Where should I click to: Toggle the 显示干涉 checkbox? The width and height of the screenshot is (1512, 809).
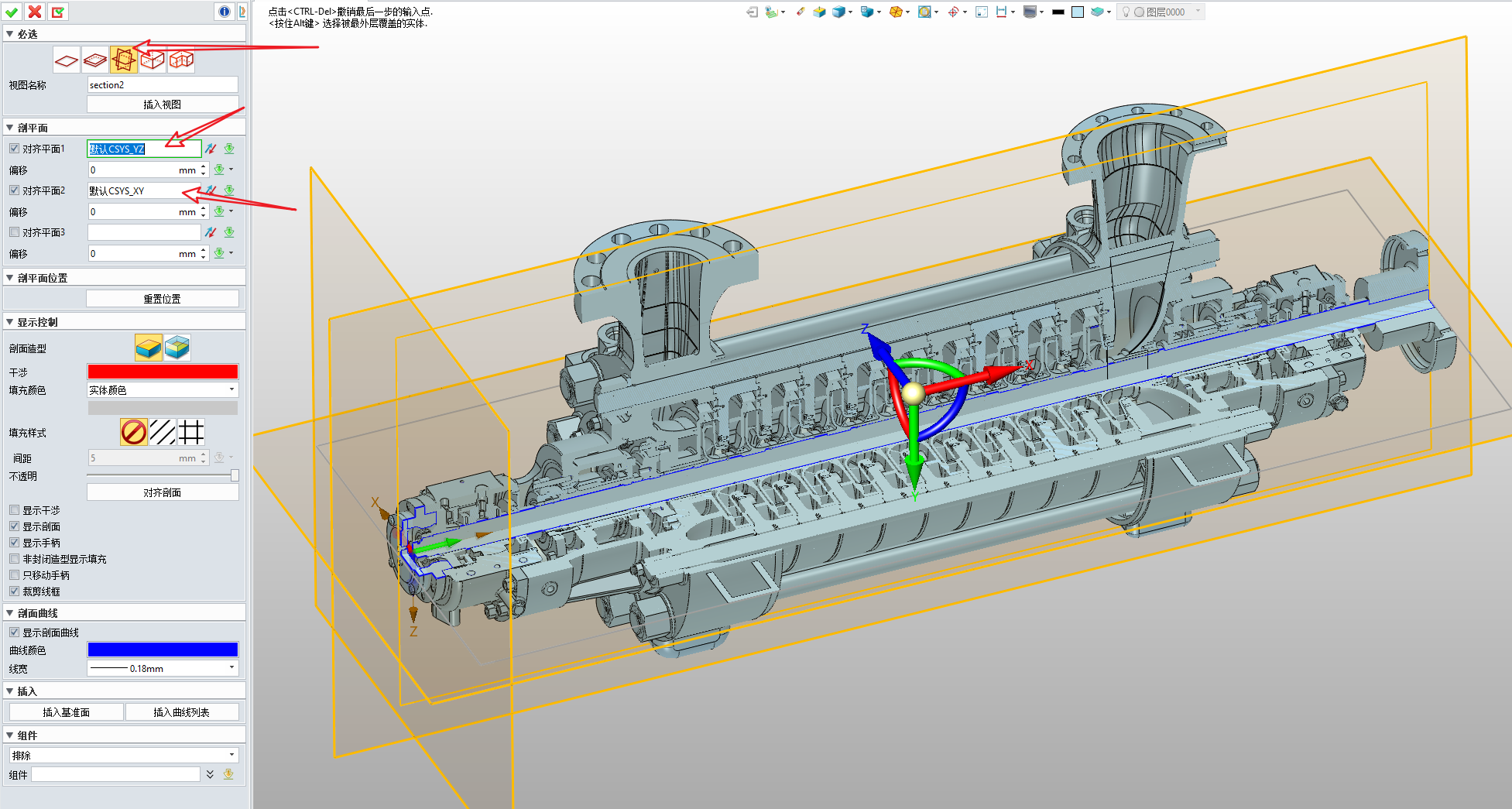pos(15,510)
